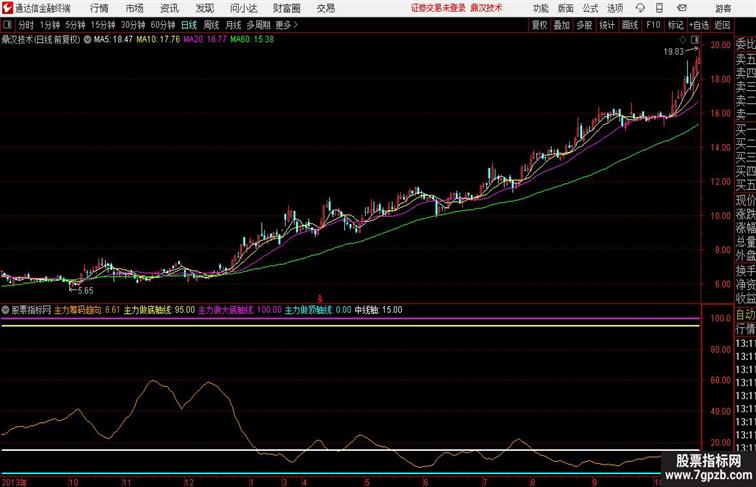Image resolution: width=756 pixels, height=487 pixels.
Task: Click the 画线 drawing button
Action: pyautogui.click(x=630, y=25)
